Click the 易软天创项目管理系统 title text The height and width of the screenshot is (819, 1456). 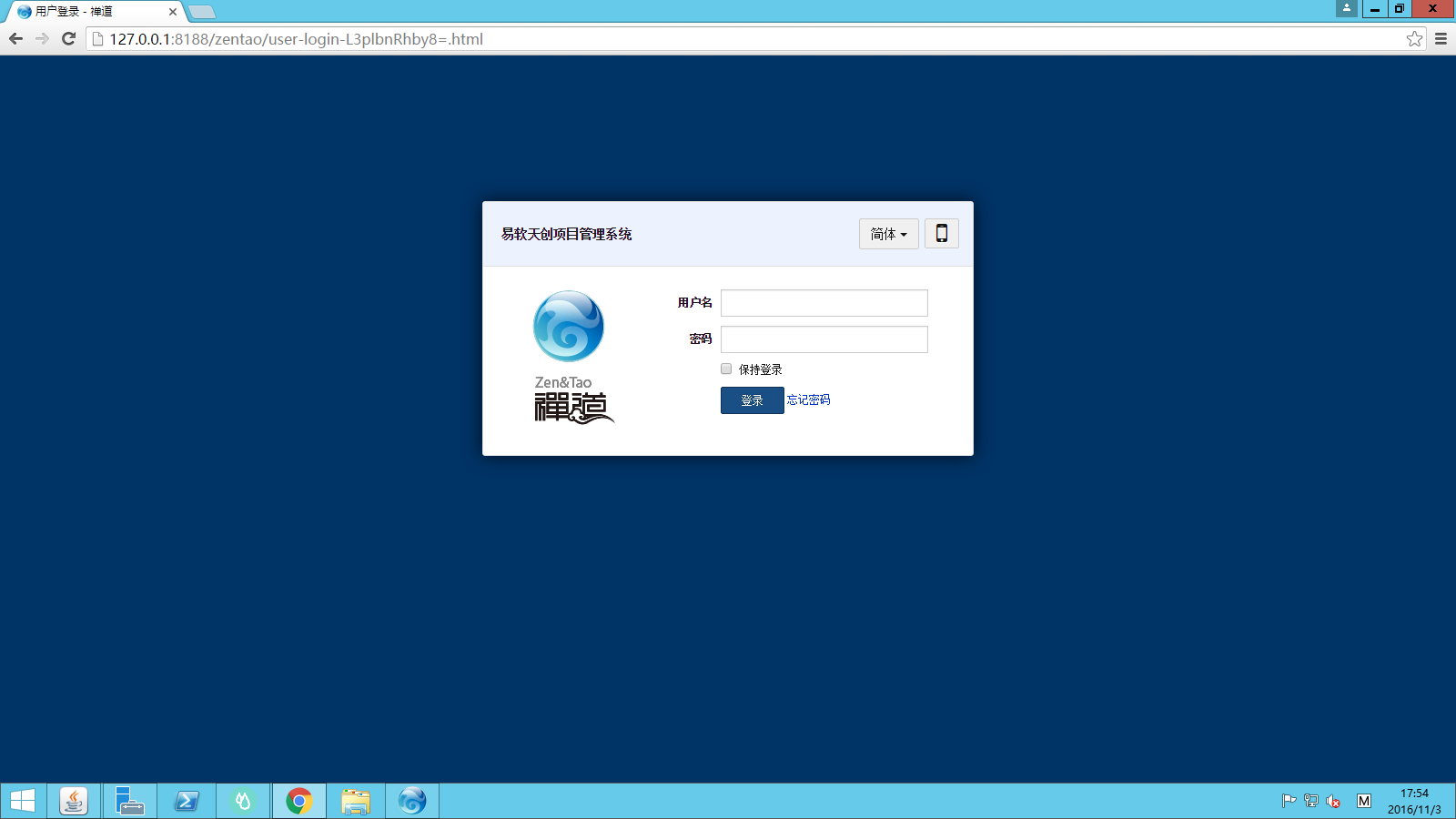click(566, 234)
